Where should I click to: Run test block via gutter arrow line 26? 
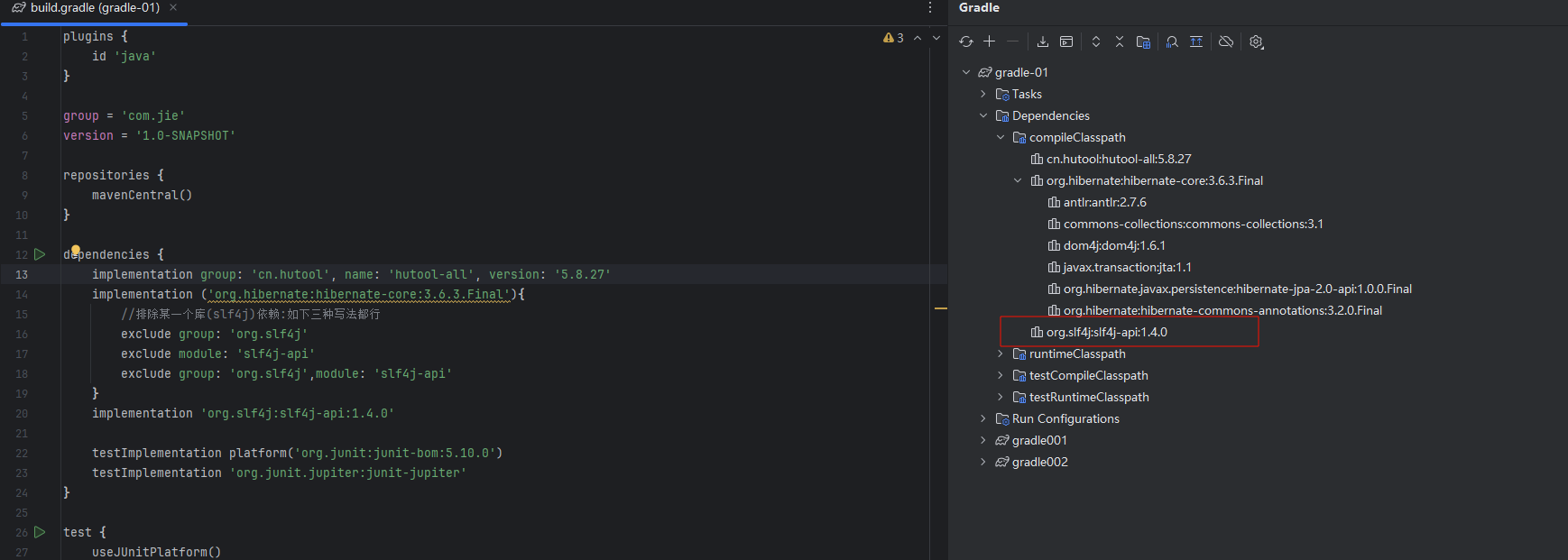click(40, 532)
